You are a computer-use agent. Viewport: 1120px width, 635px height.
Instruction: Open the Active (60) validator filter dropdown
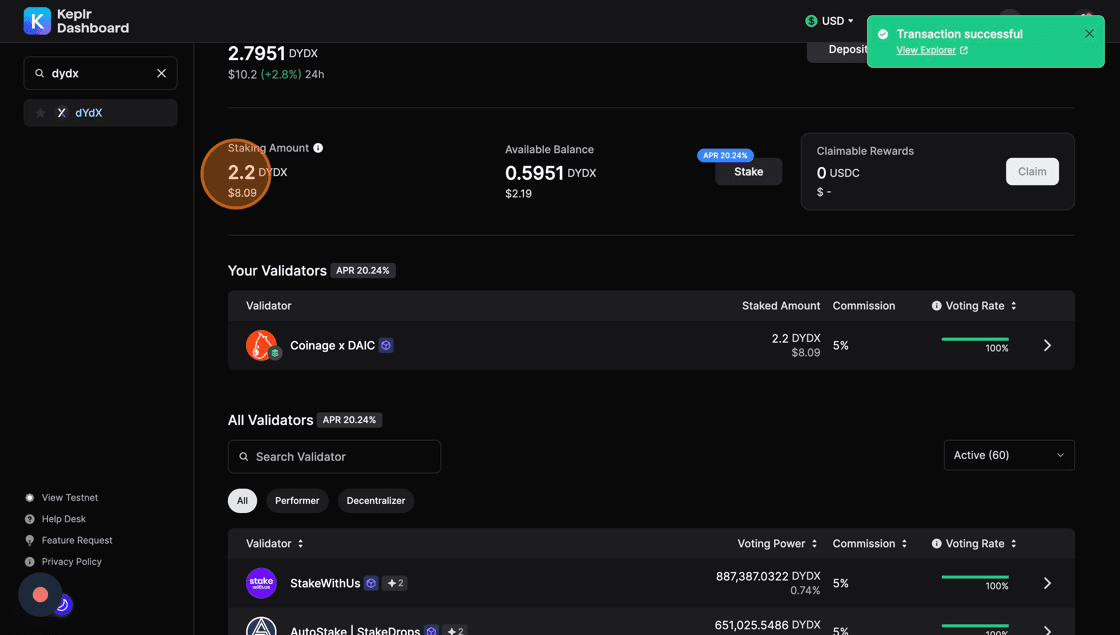pyautogui.click(x=1008, y=455)
